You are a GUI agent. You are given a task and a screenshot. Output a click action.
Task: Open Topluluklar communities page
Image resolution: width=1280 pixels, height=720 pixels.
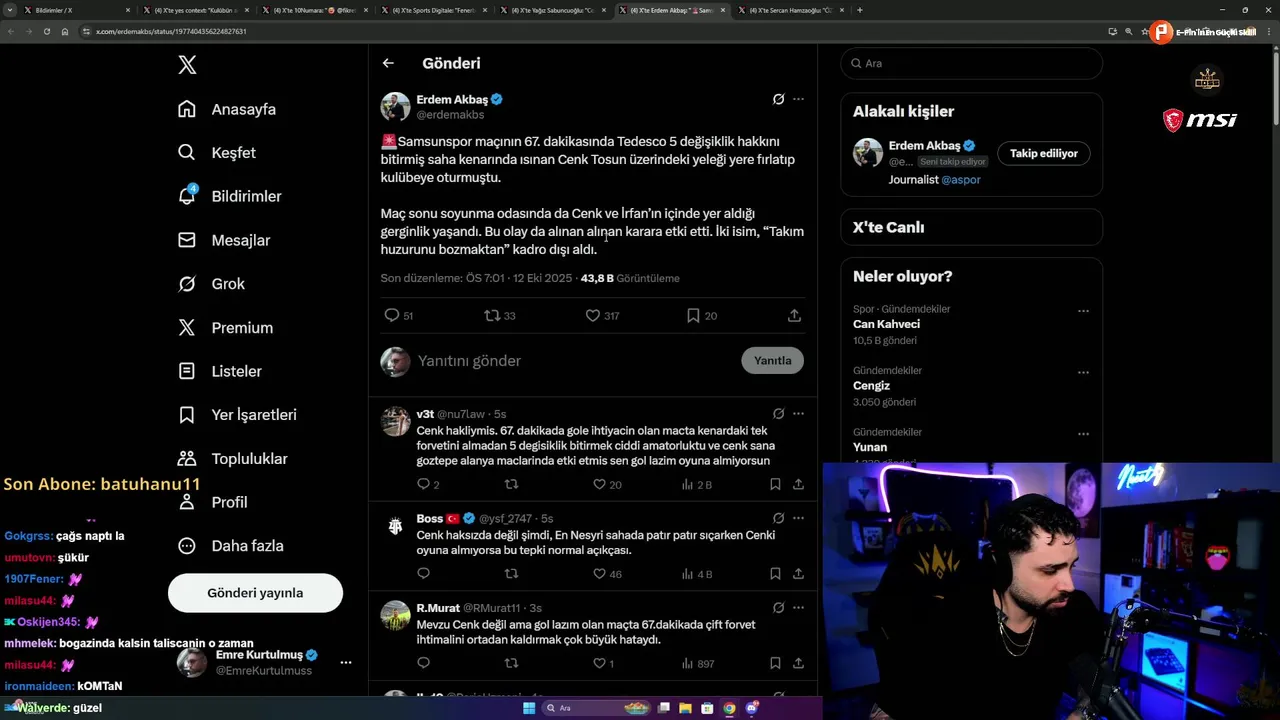click(232, 458)
